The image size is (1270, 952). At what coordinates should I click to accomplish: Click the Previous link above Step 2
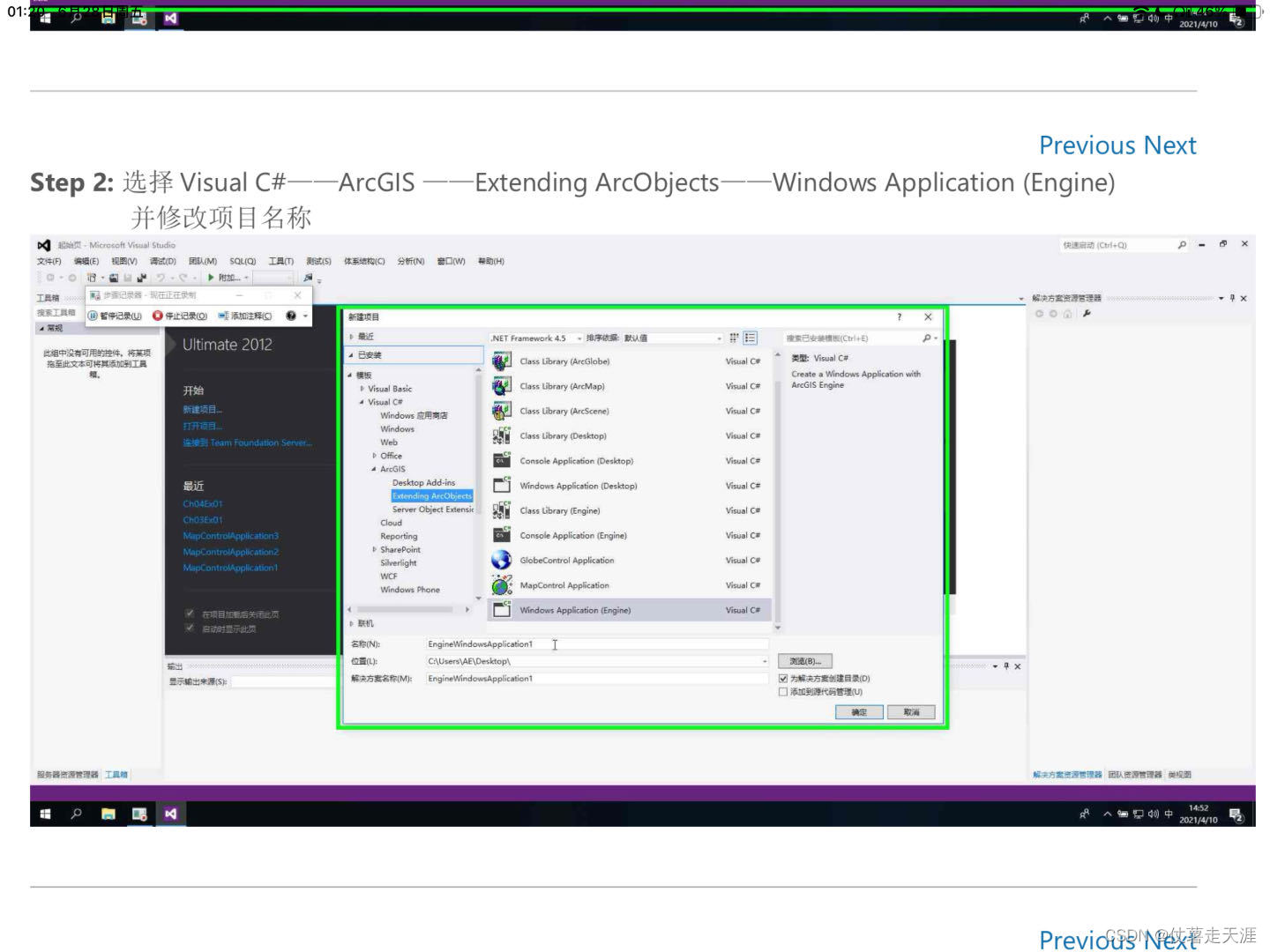click(1088, 145)
